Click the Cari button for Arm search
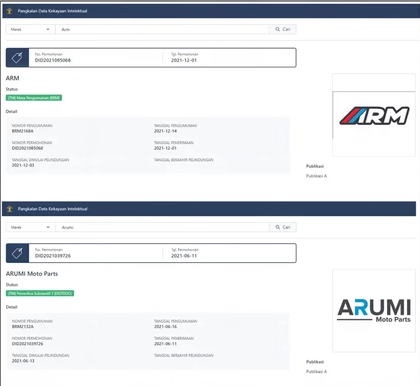The width and height of the screenshot is (420, 386). point(283,29)
